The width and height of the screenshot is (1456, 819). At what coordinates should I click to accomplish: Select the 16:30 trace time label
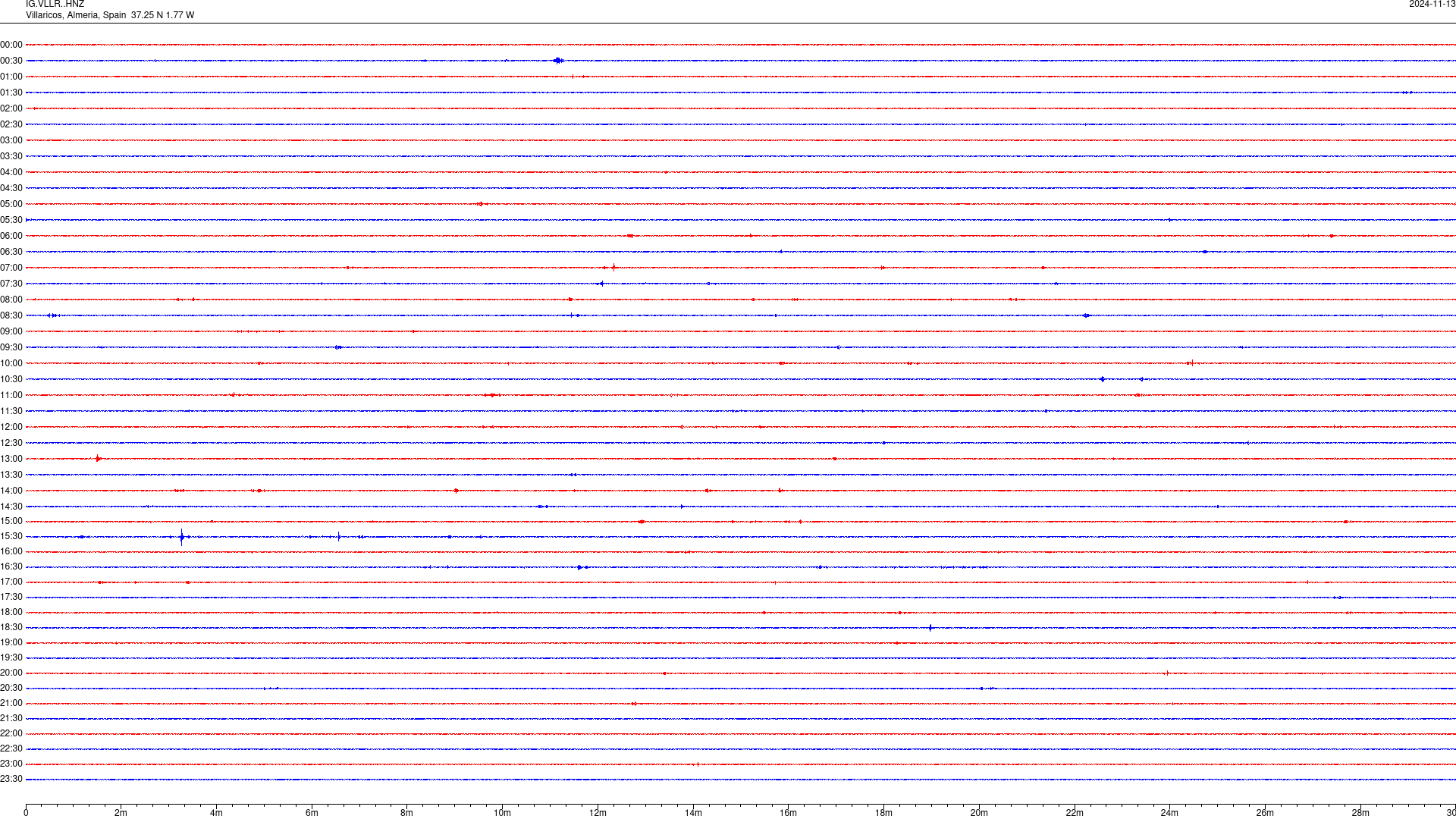[11, 566]
